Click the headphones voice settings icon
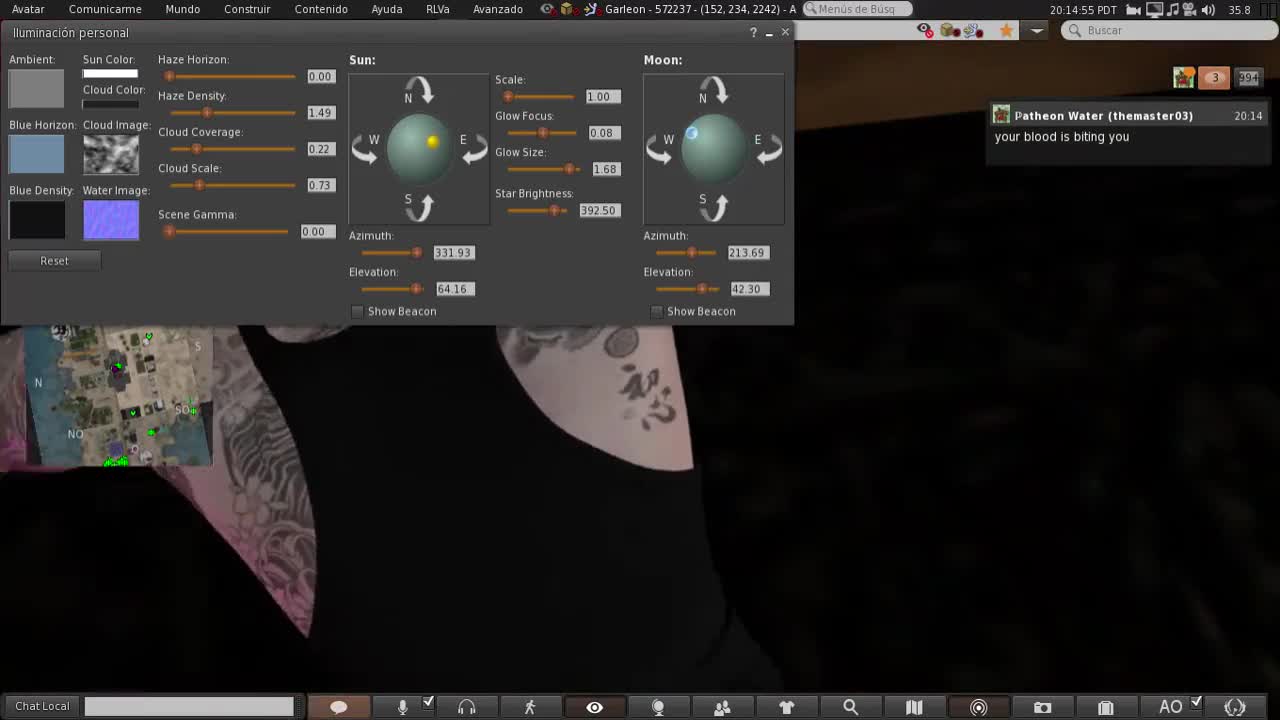 coord(466,707)
